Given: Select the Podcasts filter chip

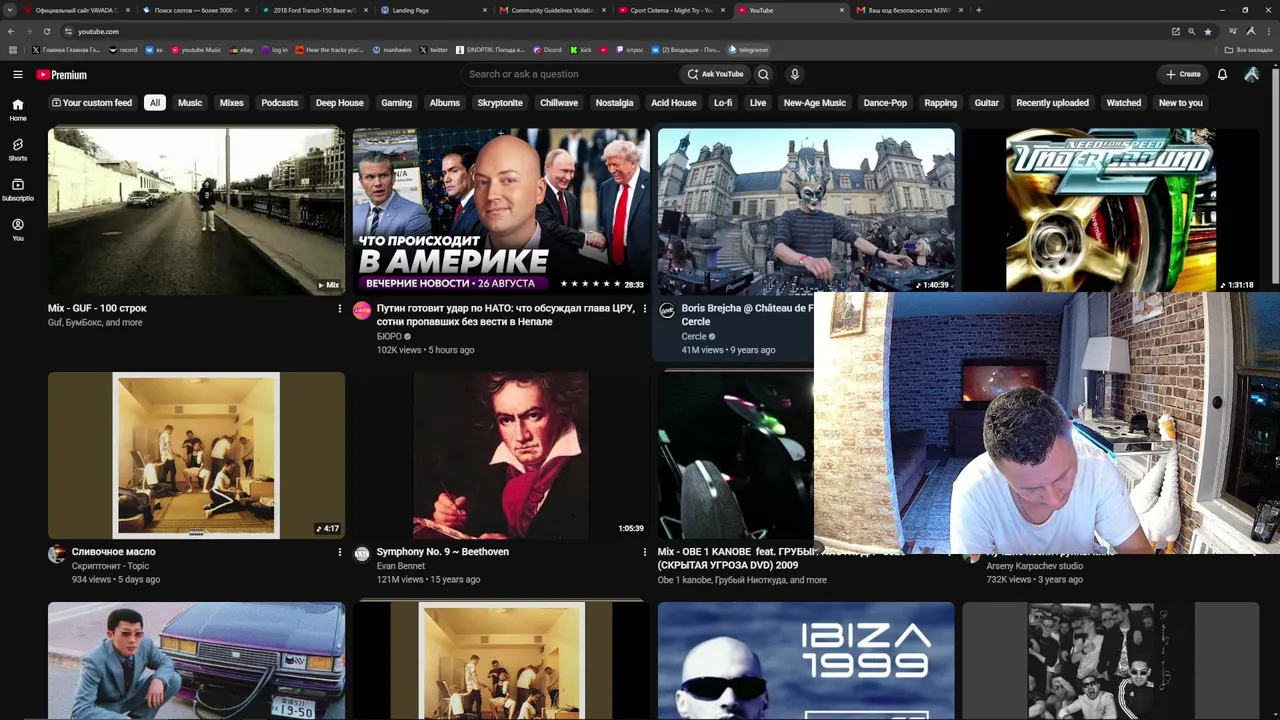Looking at the screenshot, I should [280, 103].
